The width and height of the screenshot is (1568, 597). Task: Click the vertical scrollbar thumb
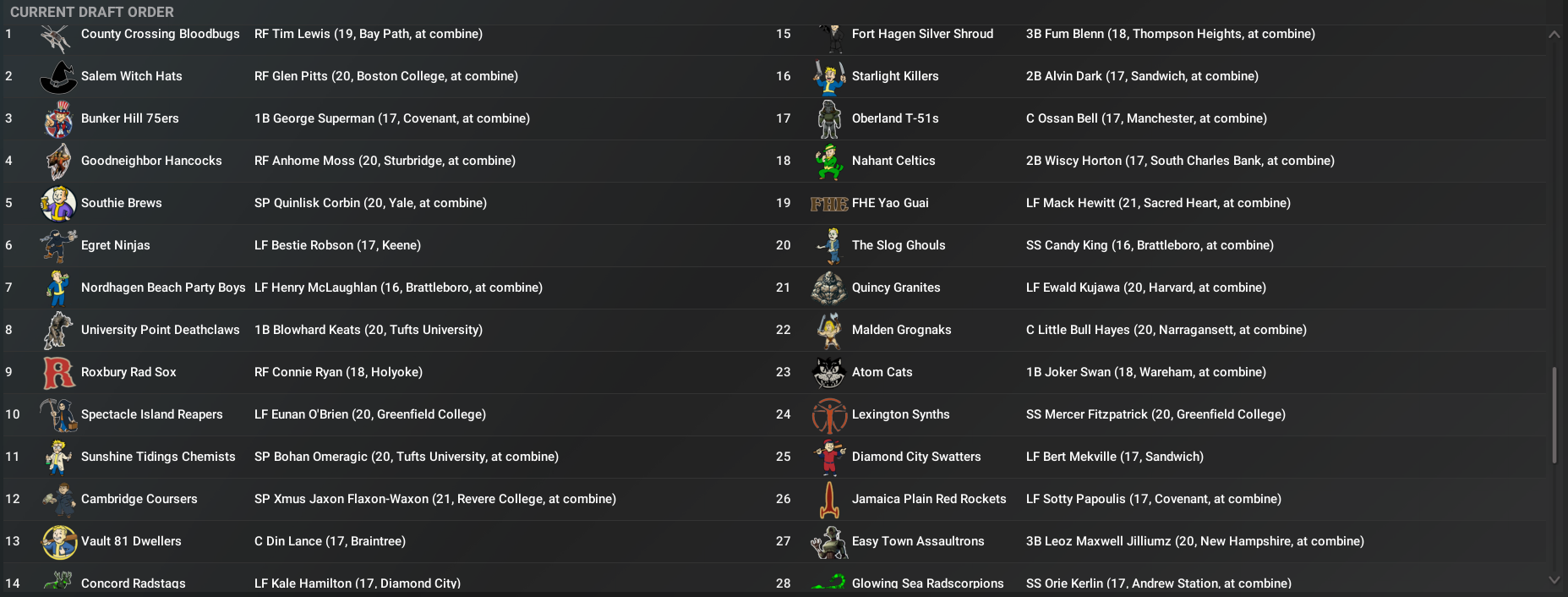(1554, 415)
